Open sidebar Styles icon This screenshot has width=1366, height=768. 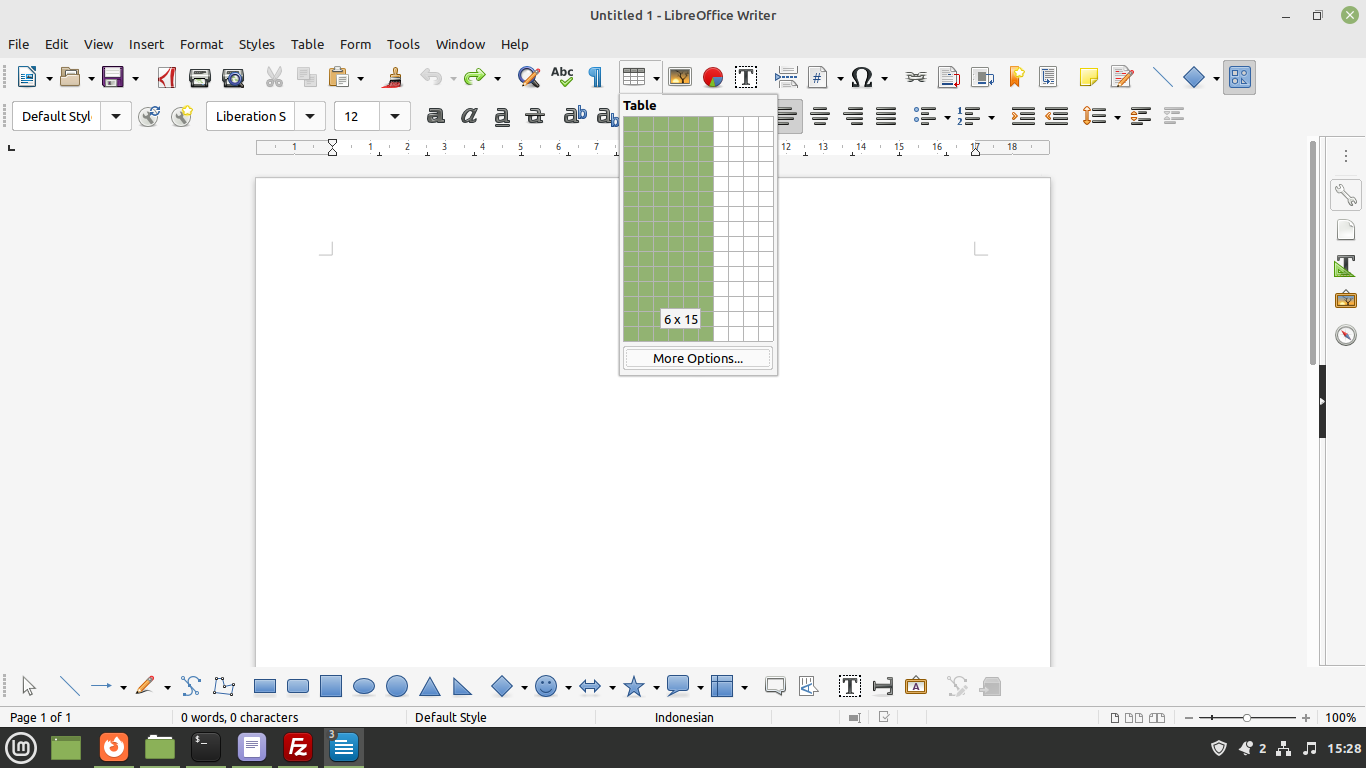[1346, 265]
